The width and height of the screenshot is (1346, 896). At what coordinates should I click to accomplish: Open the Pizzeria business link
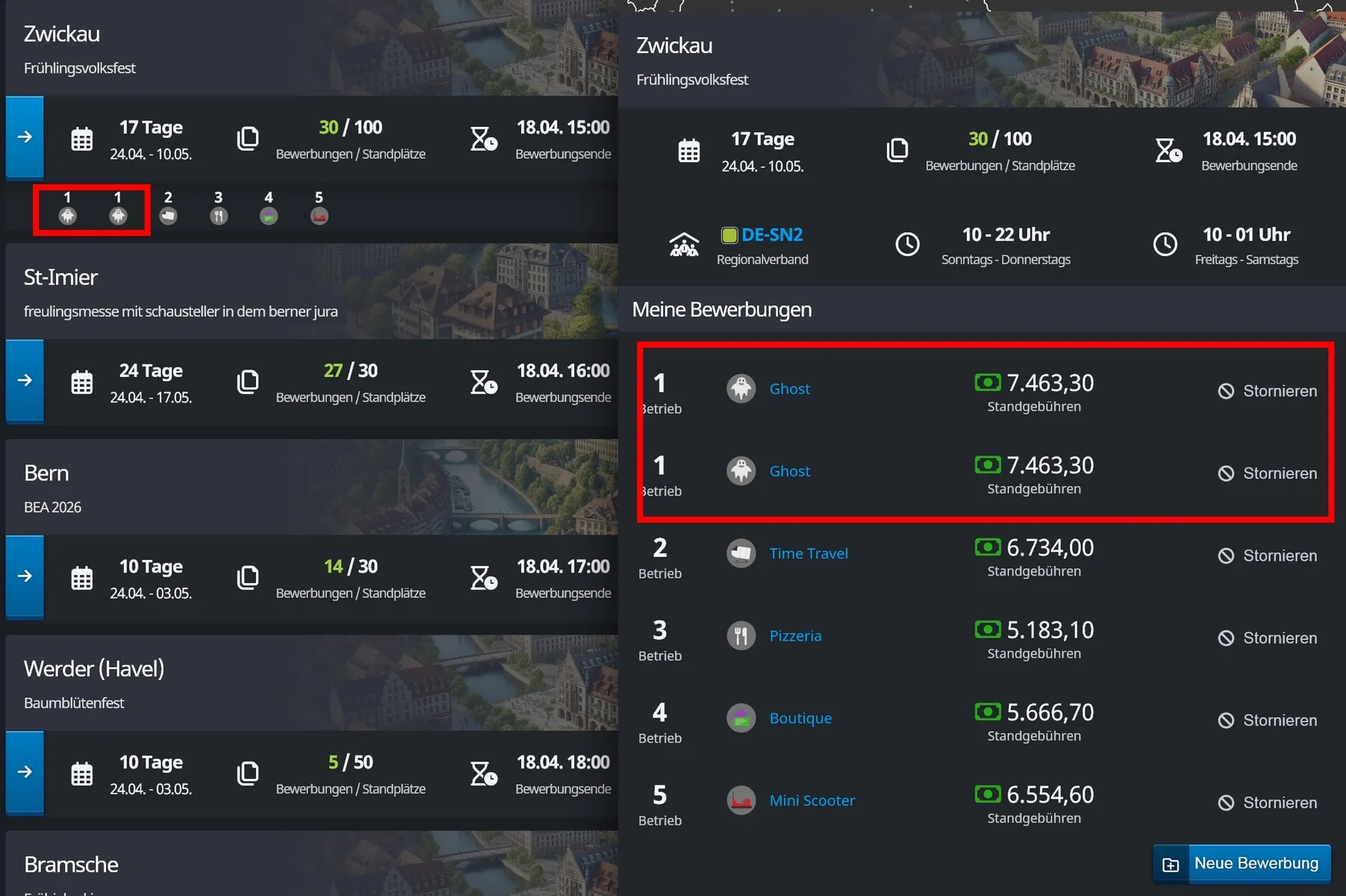[x=795, y=636]
